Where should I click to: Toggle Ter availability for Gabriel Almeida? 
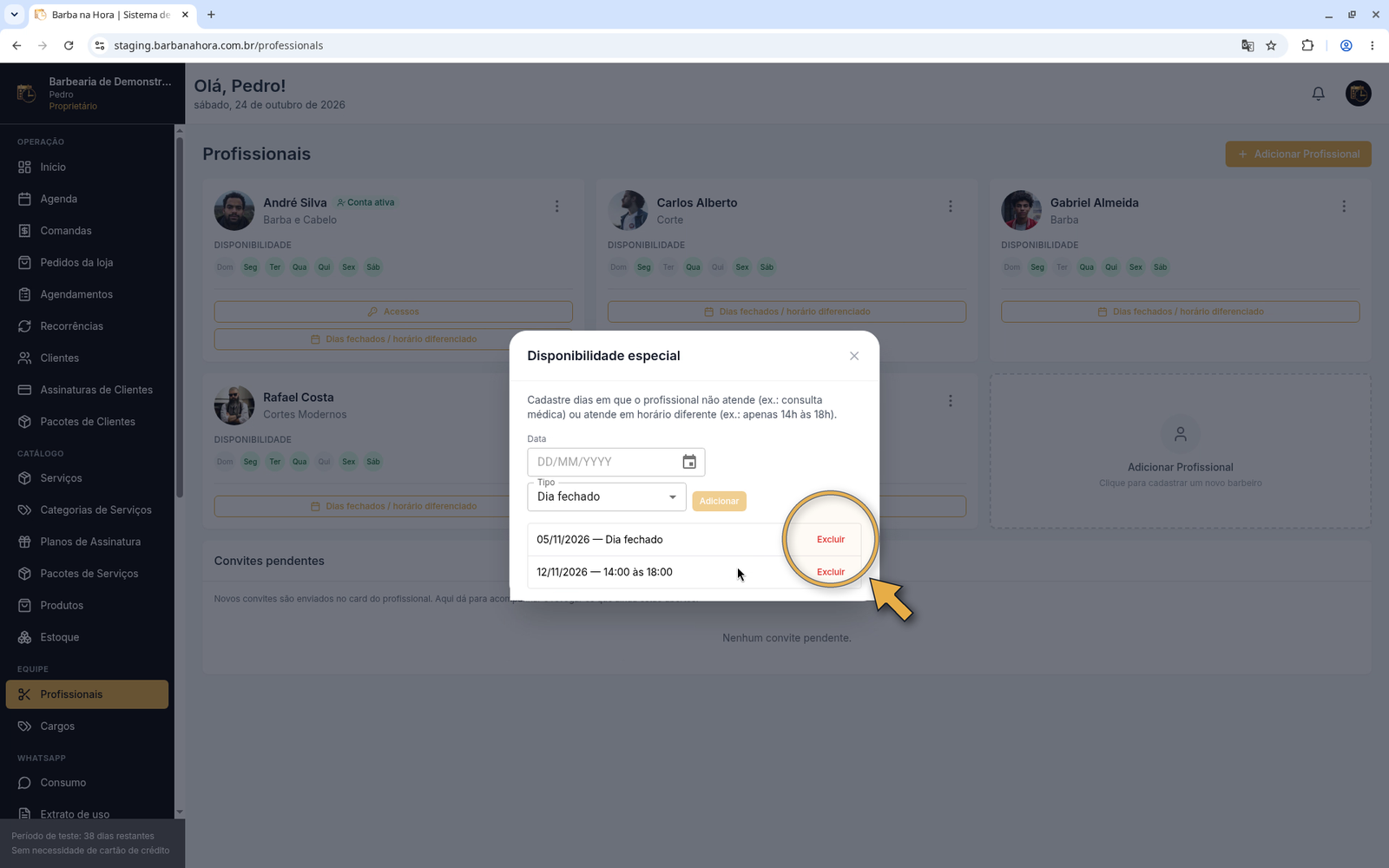1062,267
